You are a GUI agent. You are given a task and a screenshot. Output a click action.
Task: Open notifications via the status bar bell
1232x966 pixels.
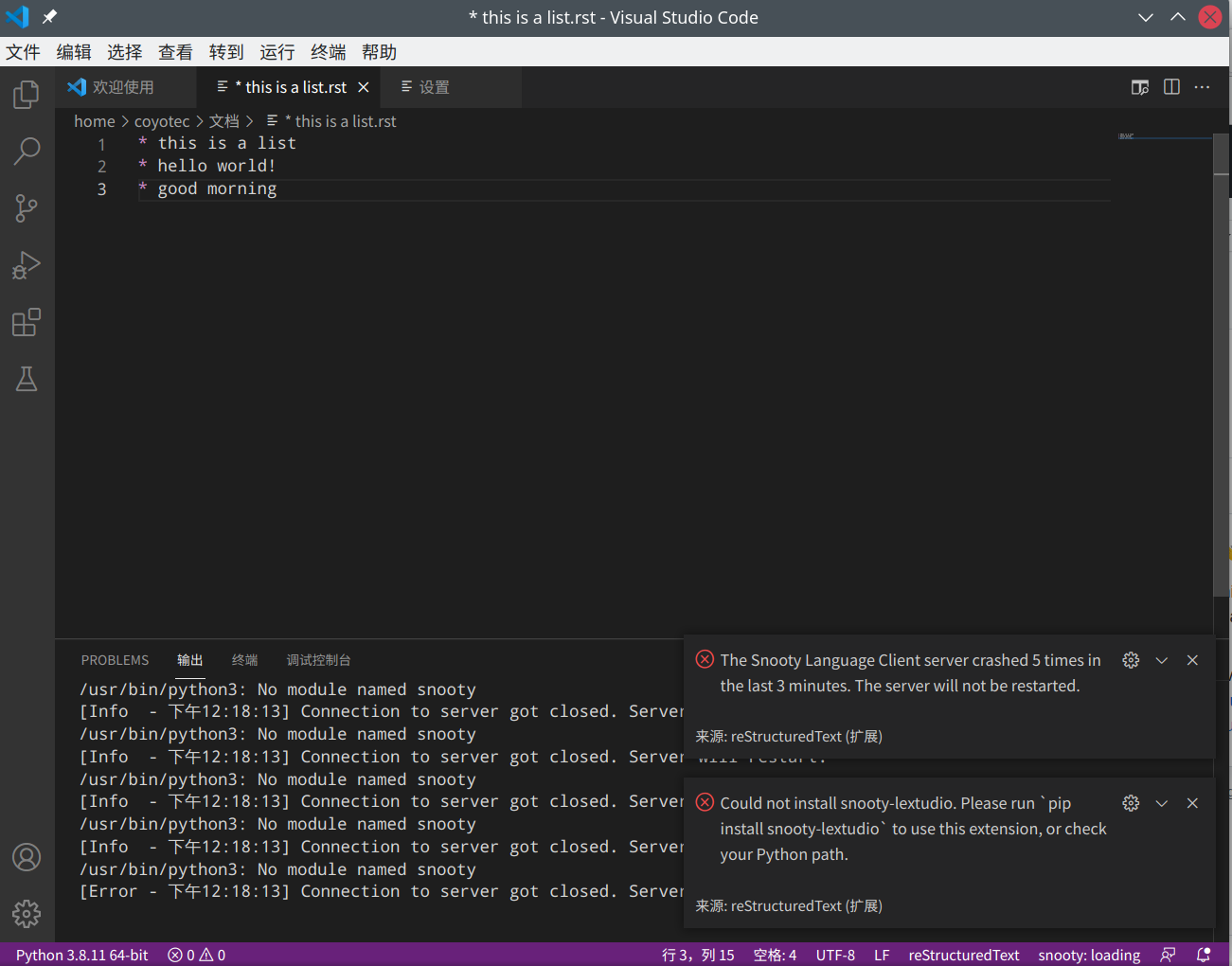tap(1204, 955)
